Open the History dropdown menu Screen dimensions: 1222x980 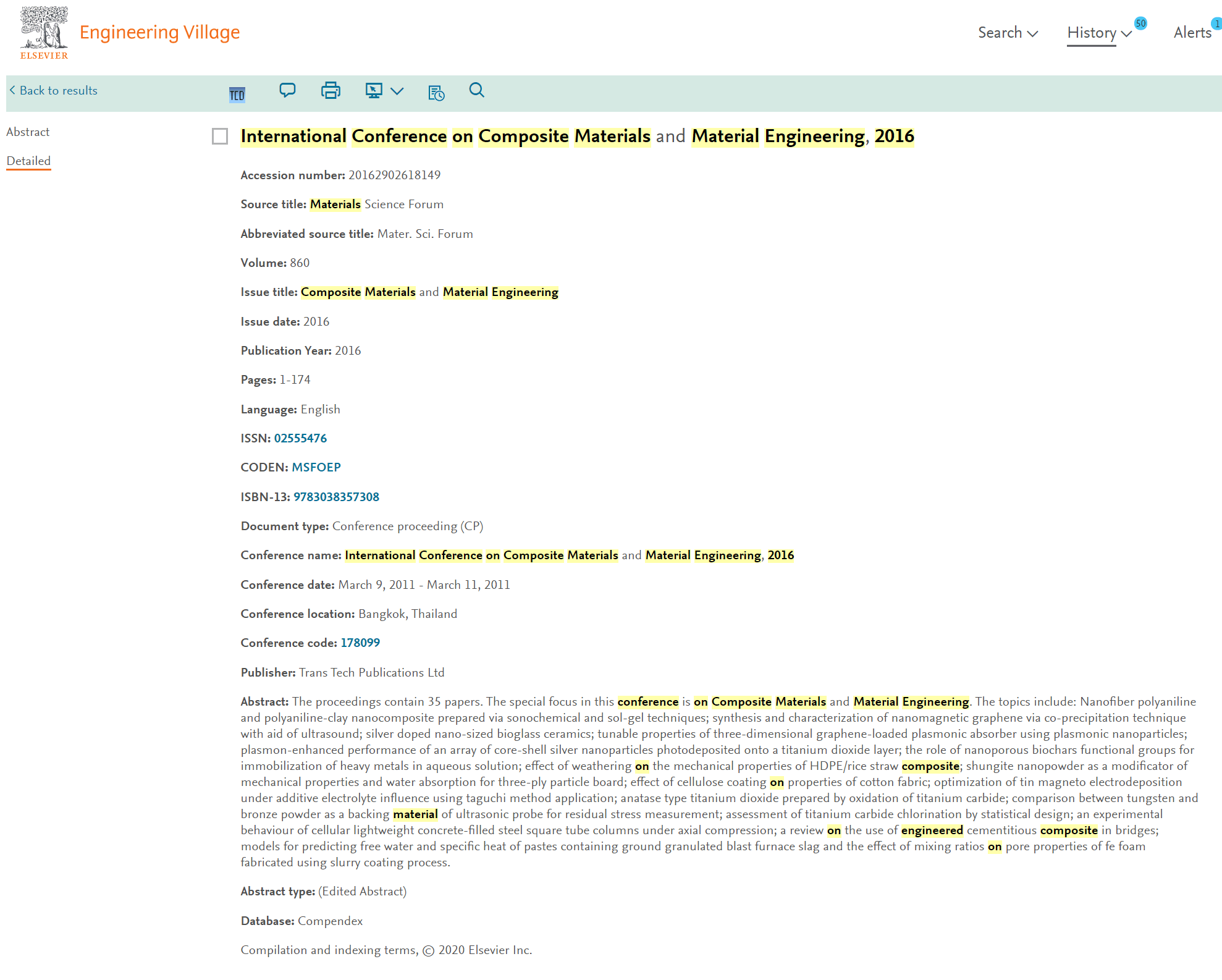[1099, 33]
